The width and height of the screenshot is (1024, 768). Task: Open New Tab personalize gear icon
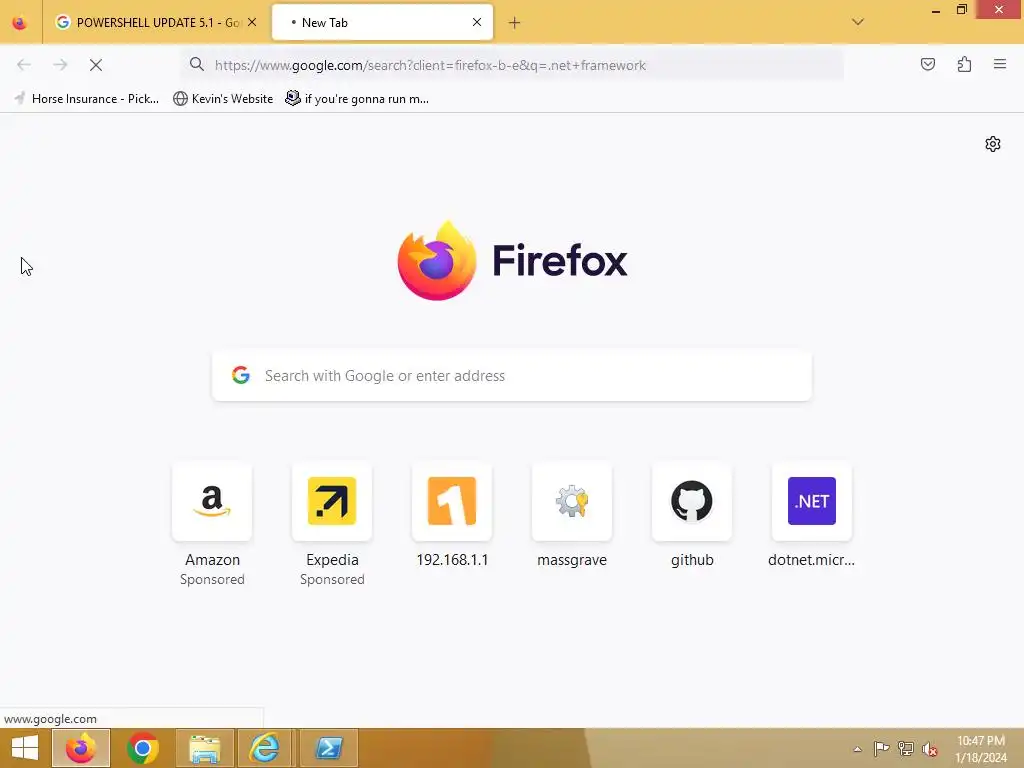point(993,144)
